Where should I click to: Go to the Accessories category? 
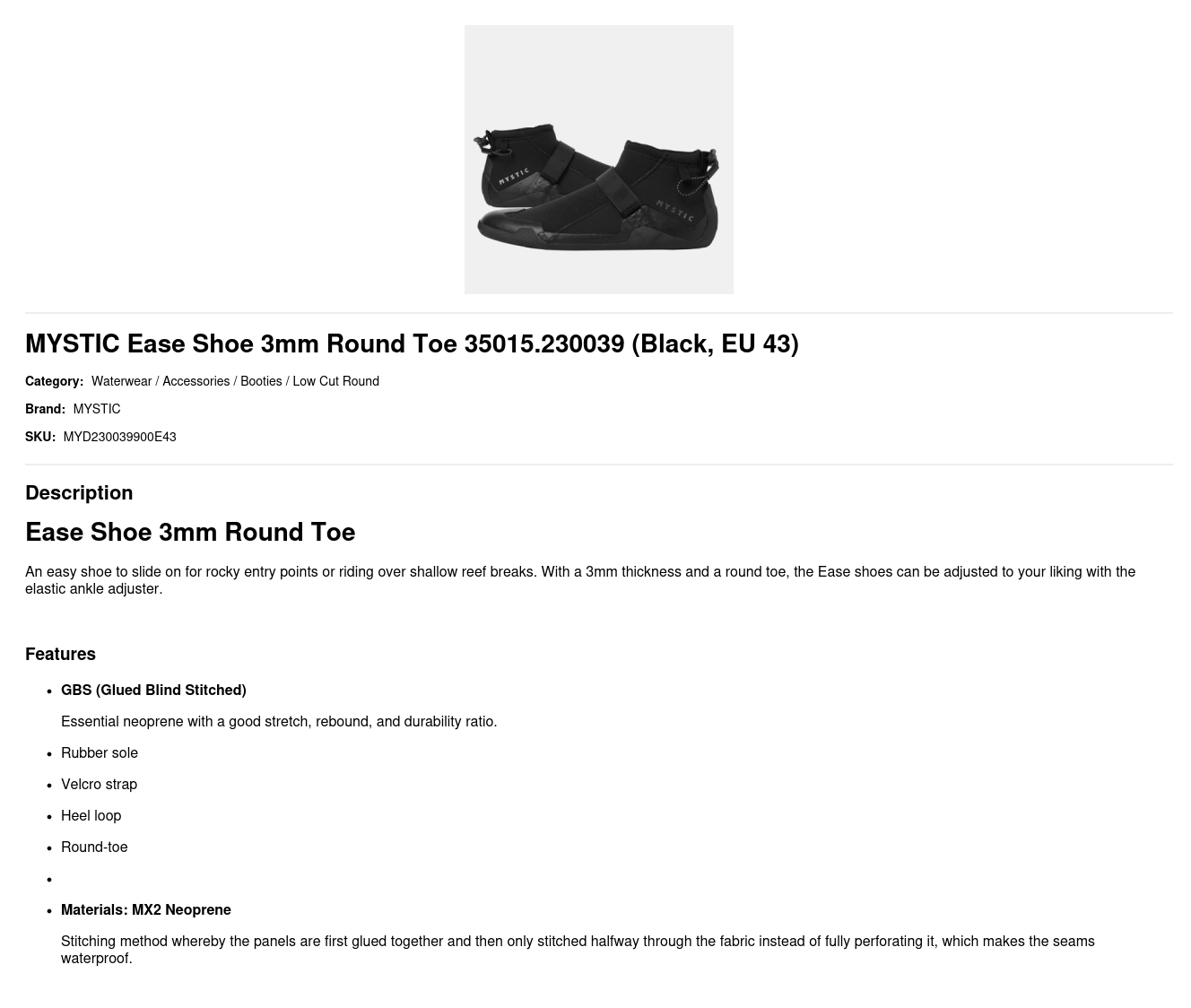click(x=196, y=381)
